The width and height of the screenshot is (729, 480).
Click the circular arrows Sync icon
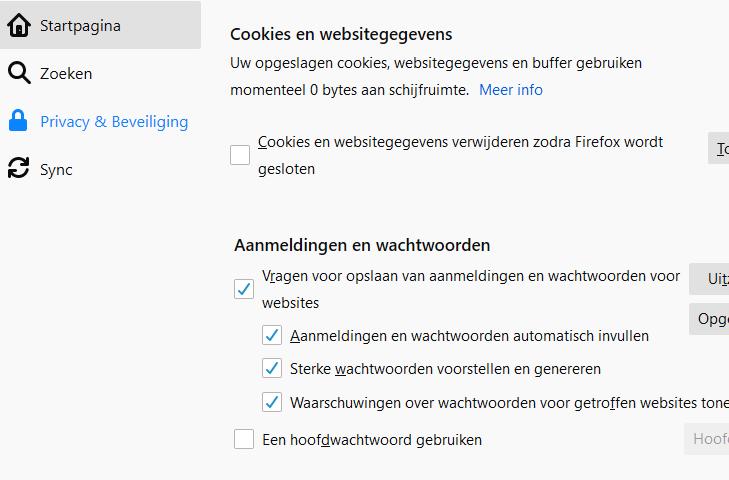[x=18, y=169]
